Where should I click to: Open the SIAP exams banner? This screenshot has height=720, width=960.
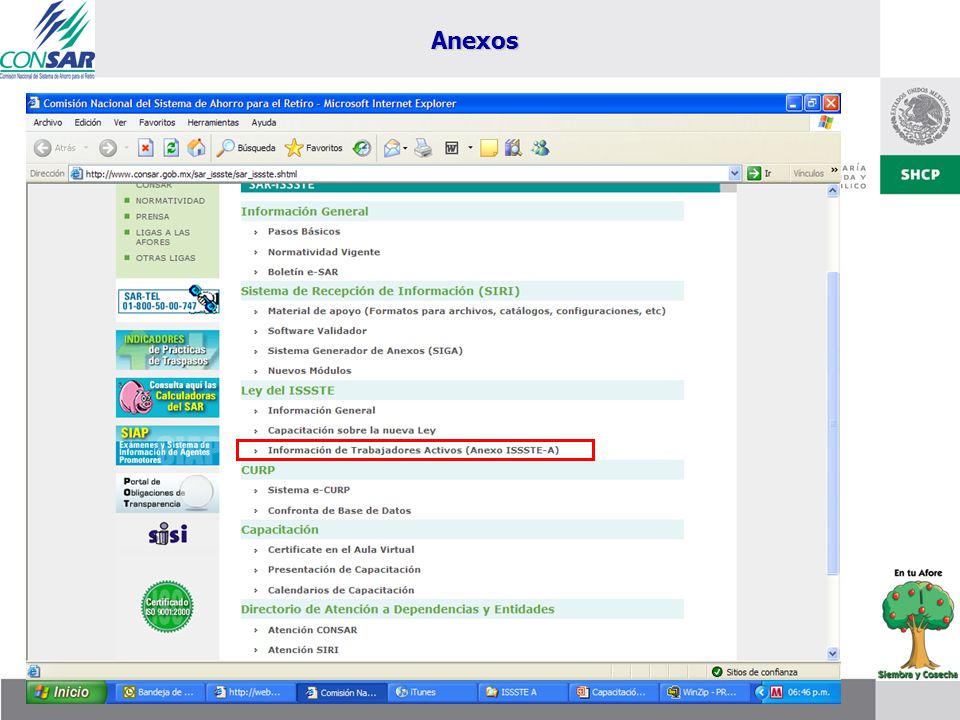[168, 445]
